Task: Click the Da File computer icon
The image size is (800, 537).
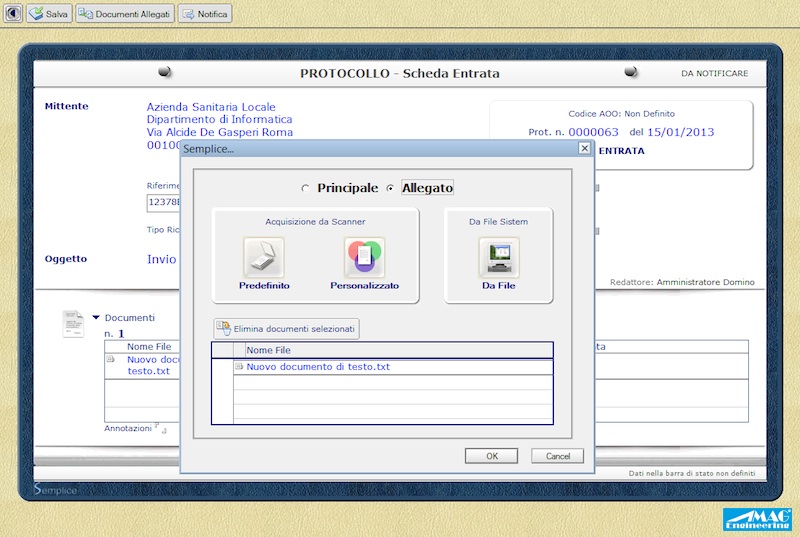Action: [x=498, y=258]
